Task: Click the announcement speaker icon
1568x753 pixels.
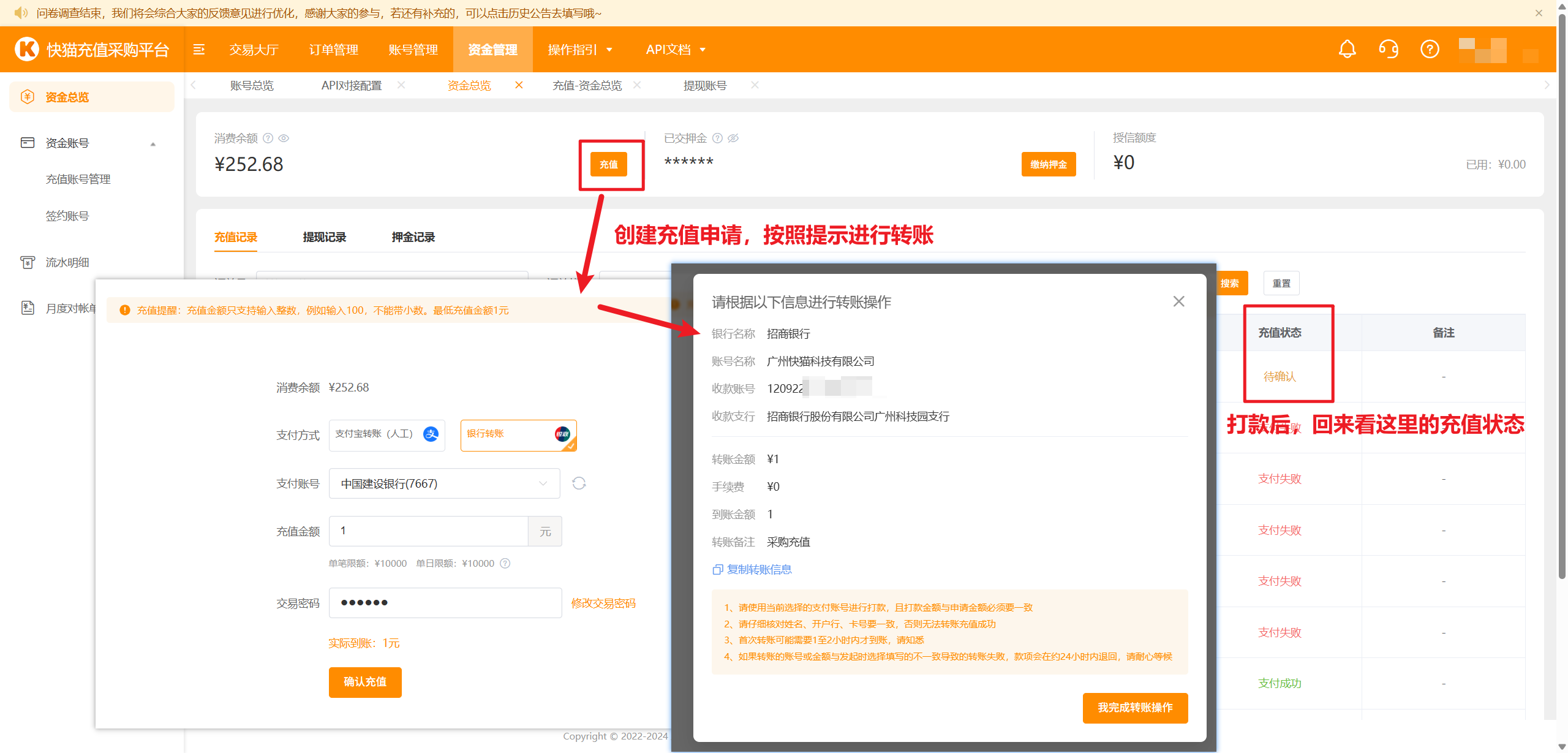Action: (21, 13)
